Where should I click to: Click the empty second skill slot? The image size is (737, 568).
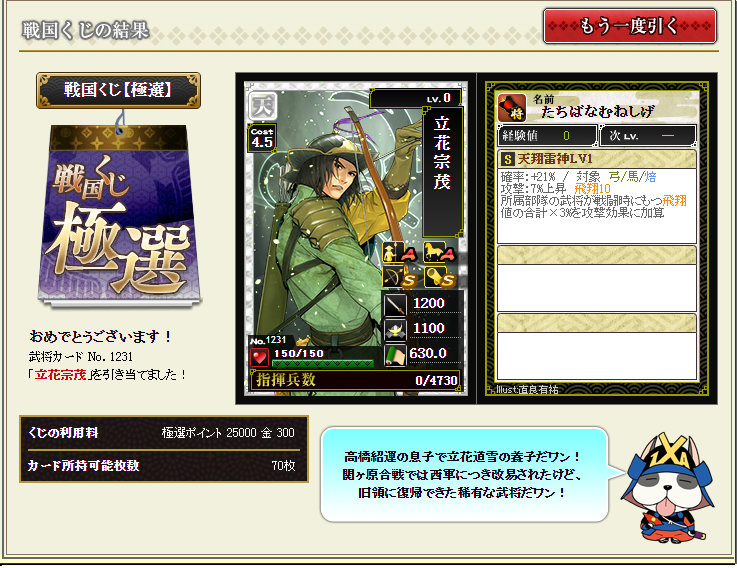click(596, 278)
